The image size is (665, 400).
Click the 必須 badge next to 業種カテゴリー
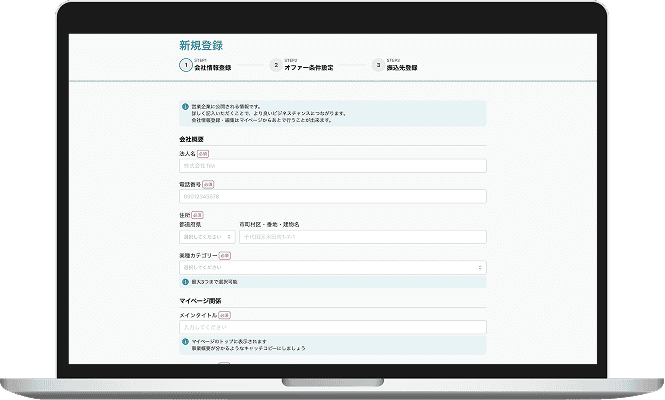click(225, 256)
